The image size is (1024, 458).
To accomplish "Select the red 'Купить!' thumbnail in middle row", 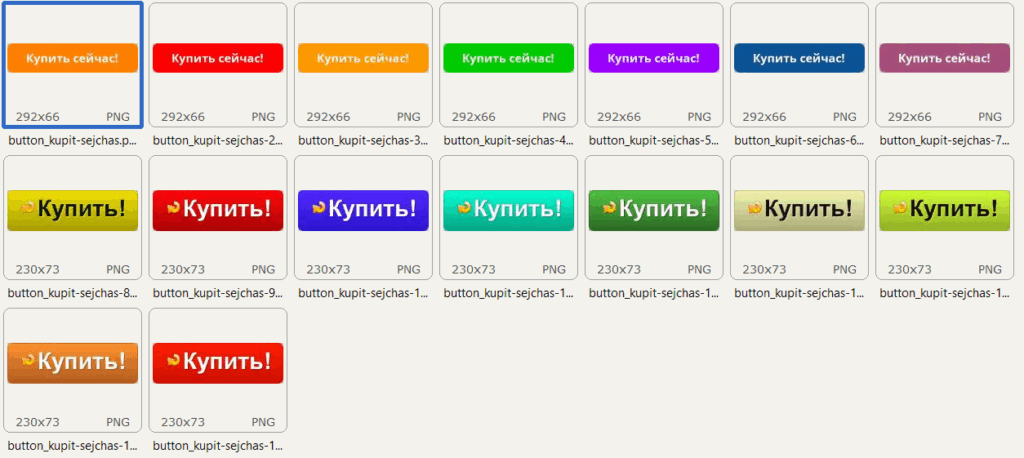I will (x=217, y=210).
